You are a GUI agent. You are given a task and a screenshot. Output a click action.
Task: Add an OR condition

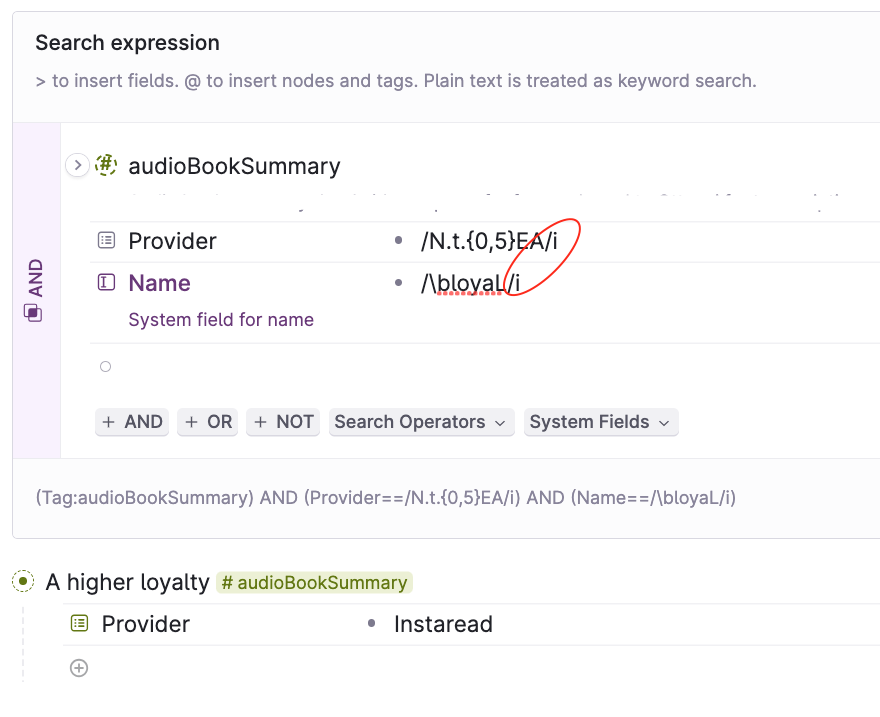pyautogui.click(x=208, y=422)
